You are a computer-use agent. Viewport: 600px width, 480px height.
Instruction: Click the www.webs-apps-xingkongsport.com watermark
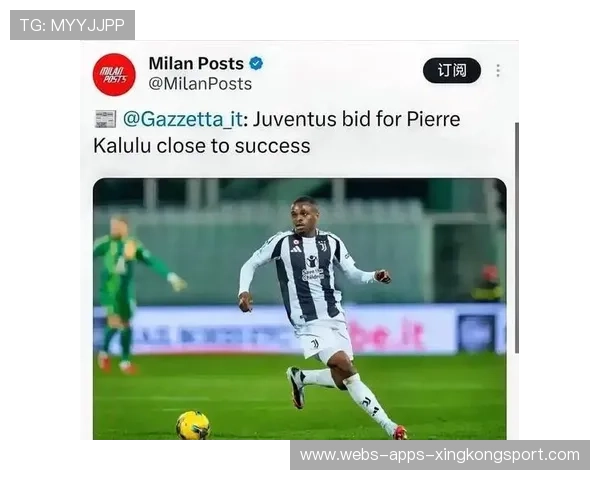tap(440, 455)
